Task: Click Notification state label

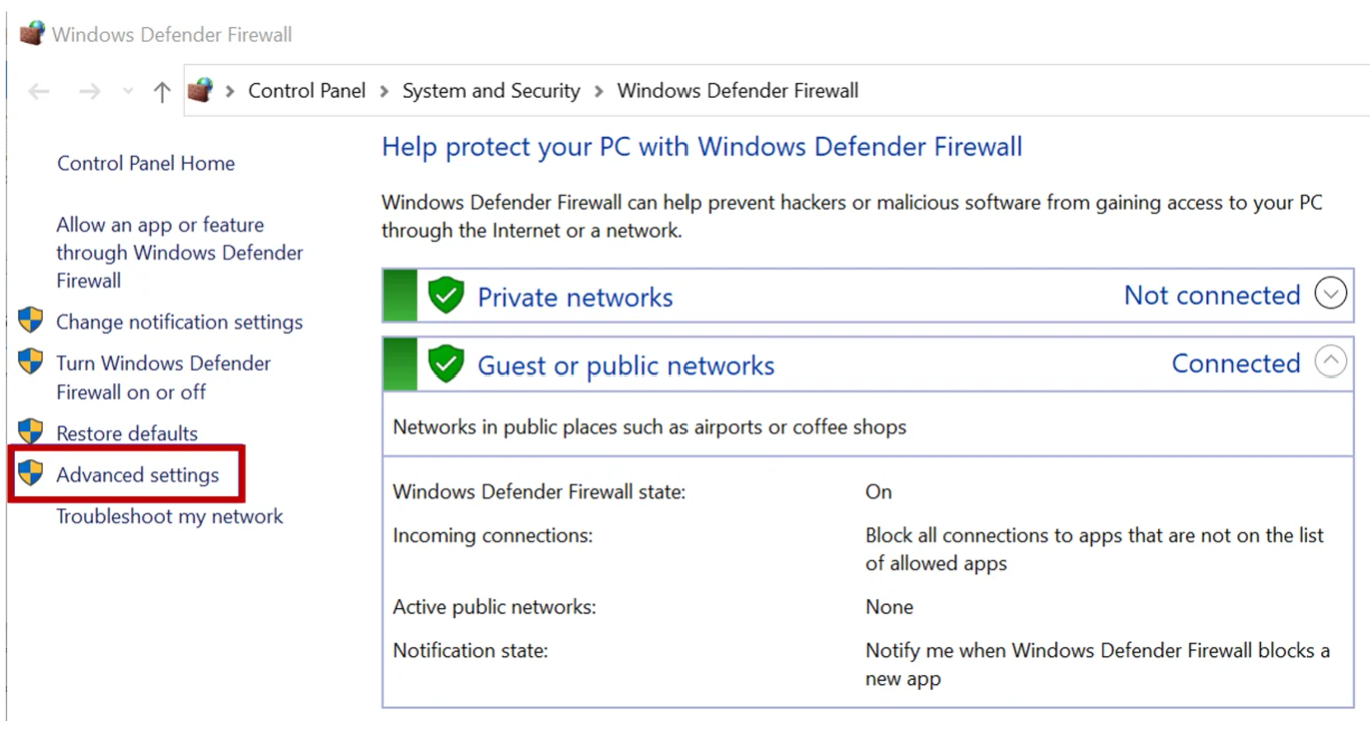Action: 470,651
